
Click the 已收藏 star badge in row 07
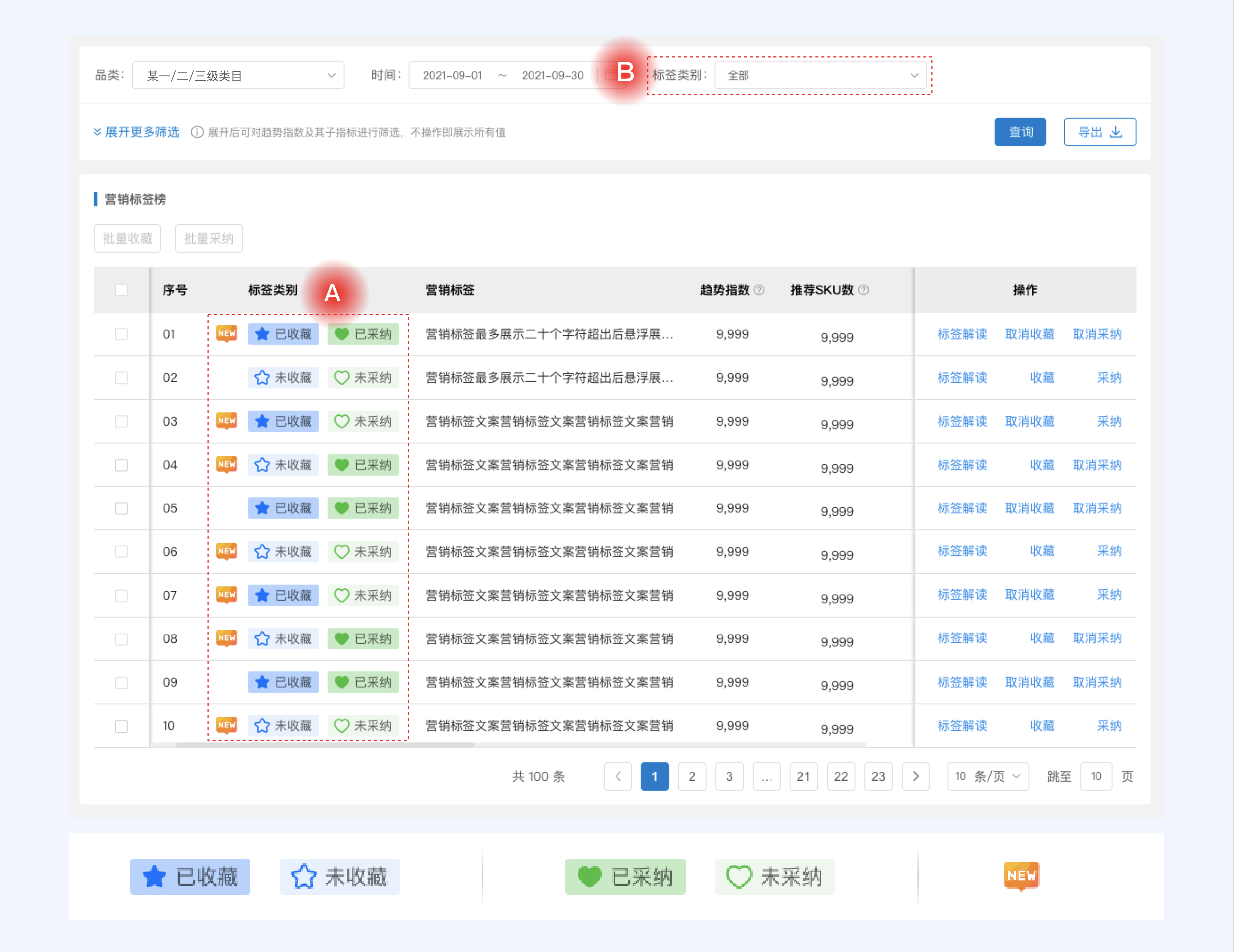[283, 595]
